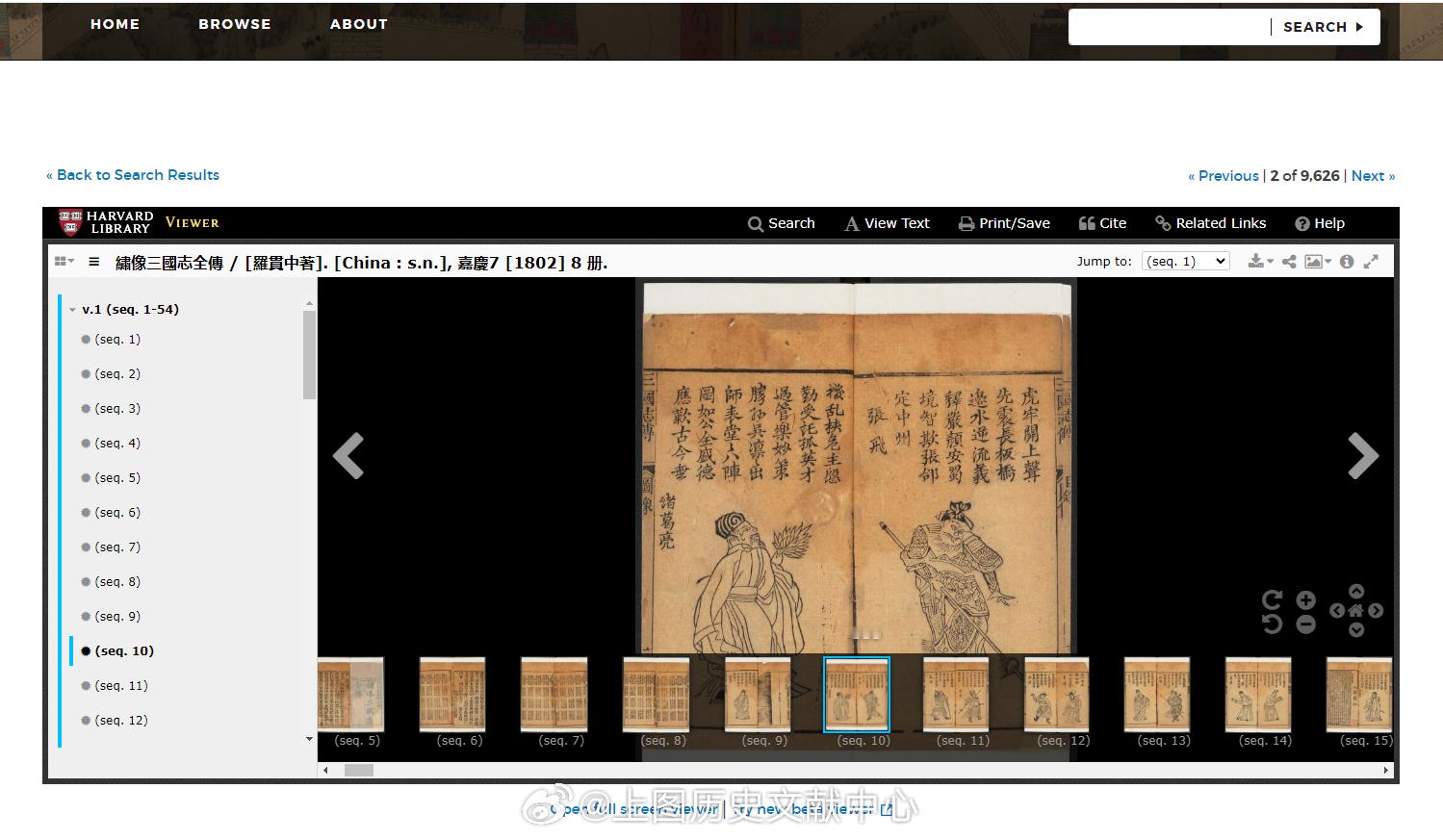Open thumbnail (seq. 9)
The width and height of the screenshot is (1443, 840).
(758, 695)
